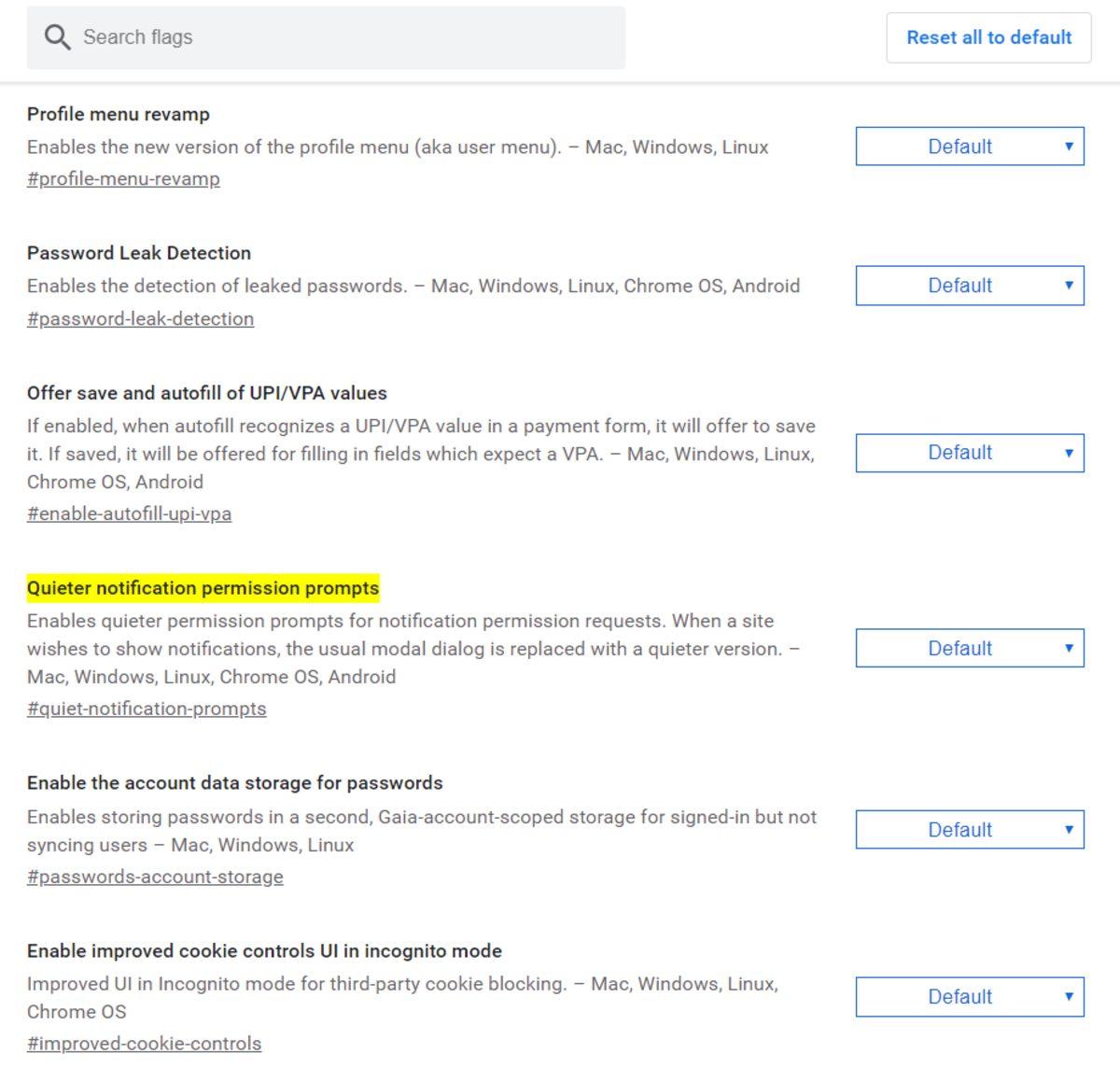Click the Enable improved cookie controls UI heading
Image resolution: width=1120 pixels, height=1067 pixels.
[264, 951]
